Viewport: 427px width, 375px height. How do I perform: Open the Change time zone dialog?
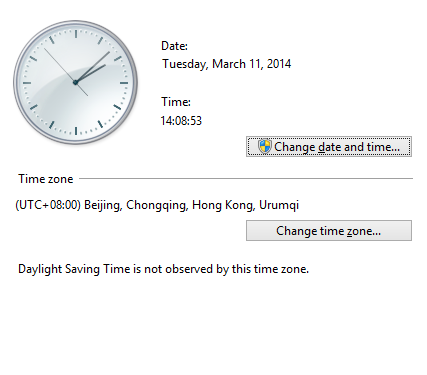329,231
